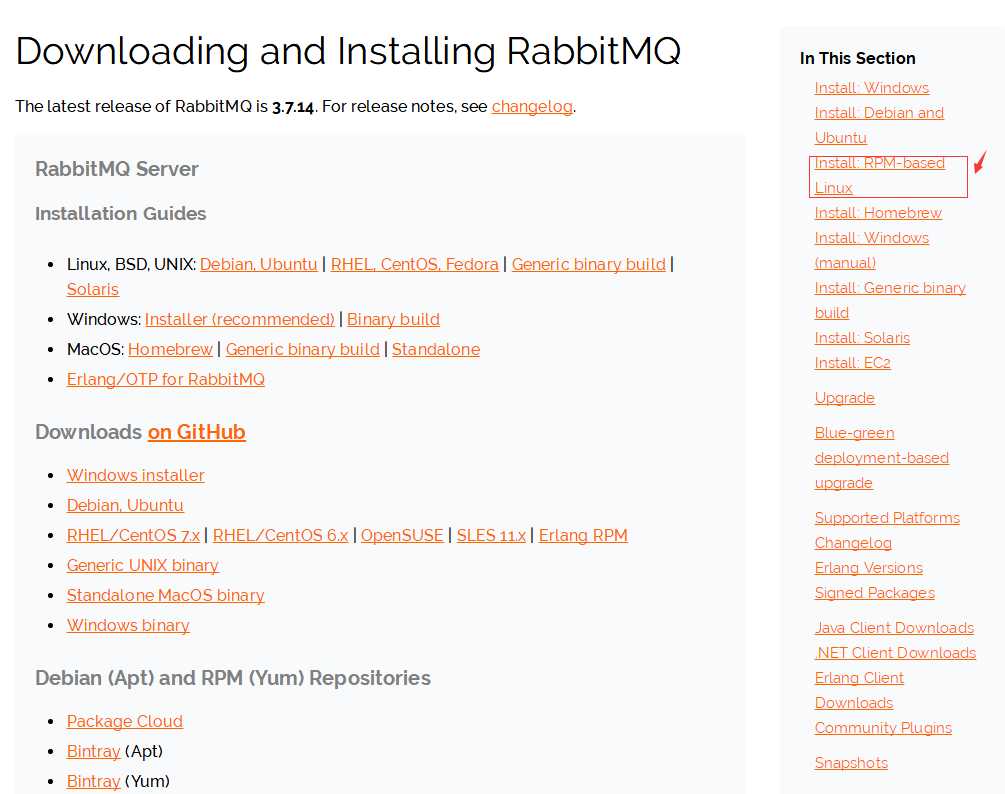1005x794 pixels.
Task: Open Bintray (Yum) repository link
Action: [x=94, y=781]
